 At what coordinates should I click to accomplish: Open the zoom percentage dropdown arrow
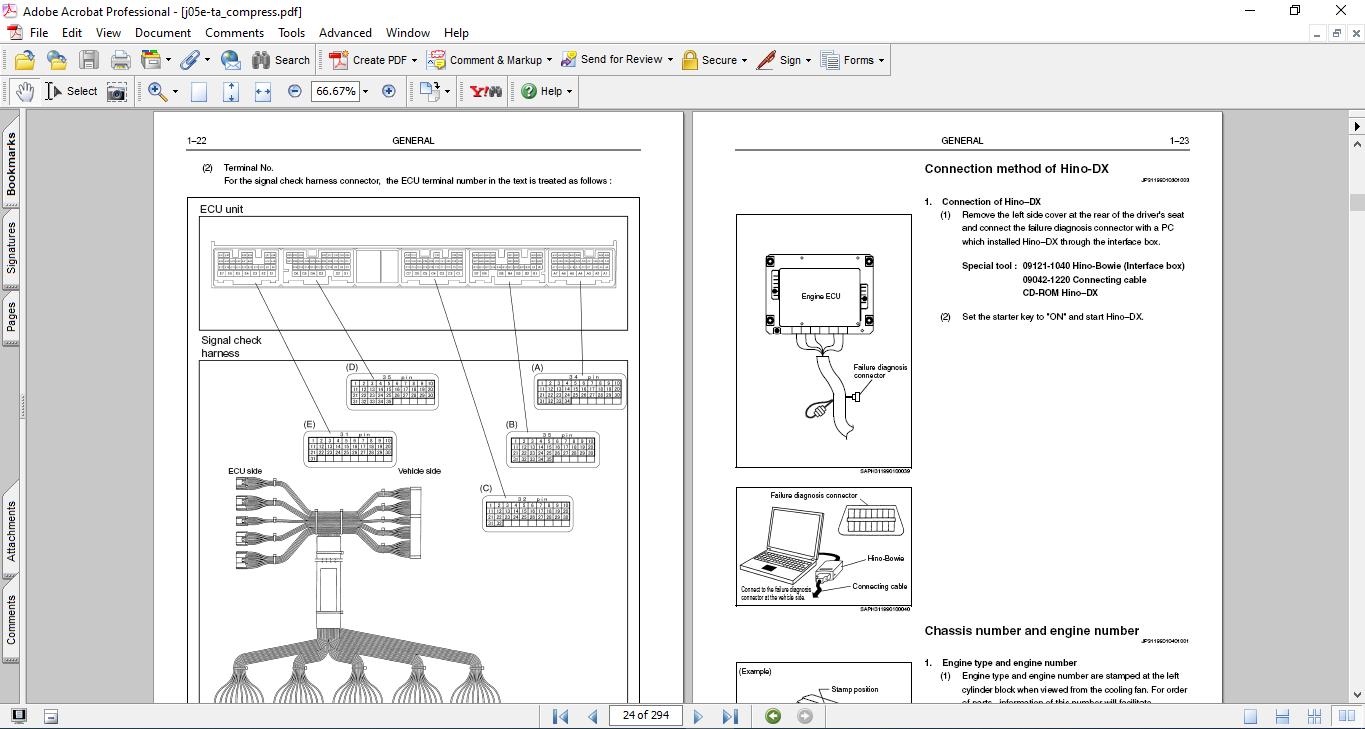[x=365, y=91]
